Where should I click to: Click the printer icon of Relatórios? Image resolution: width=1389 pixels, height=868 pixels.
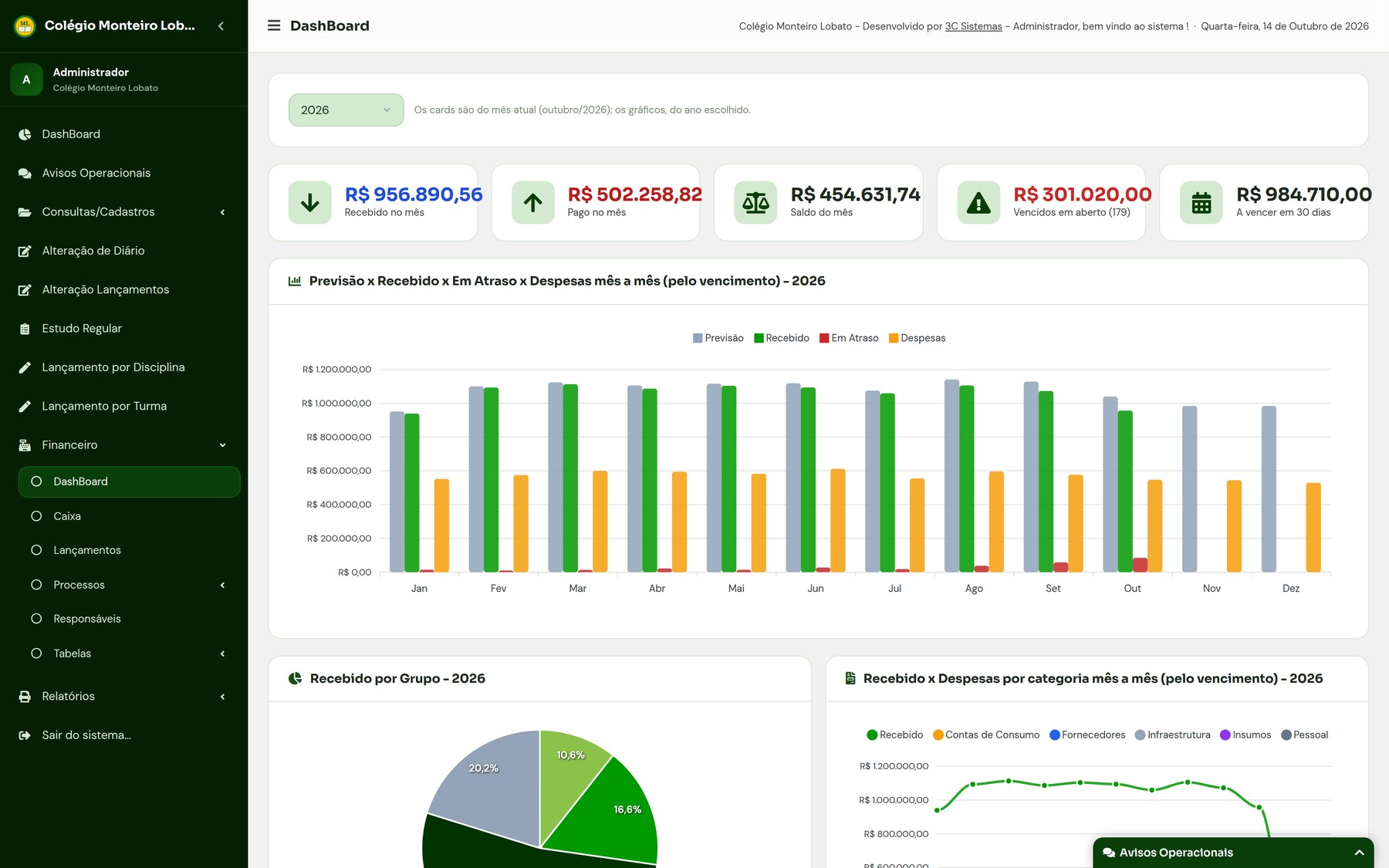(25, 697)
